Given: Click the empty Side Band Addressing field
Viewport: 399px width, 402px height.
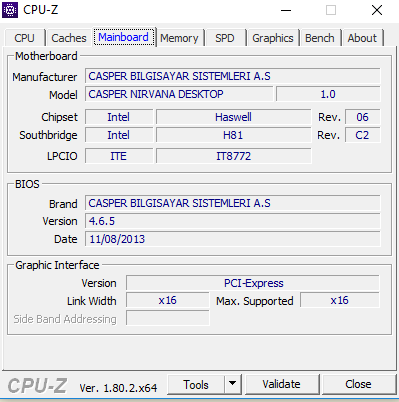Looking at the screenshot, I should pos(168,318).
